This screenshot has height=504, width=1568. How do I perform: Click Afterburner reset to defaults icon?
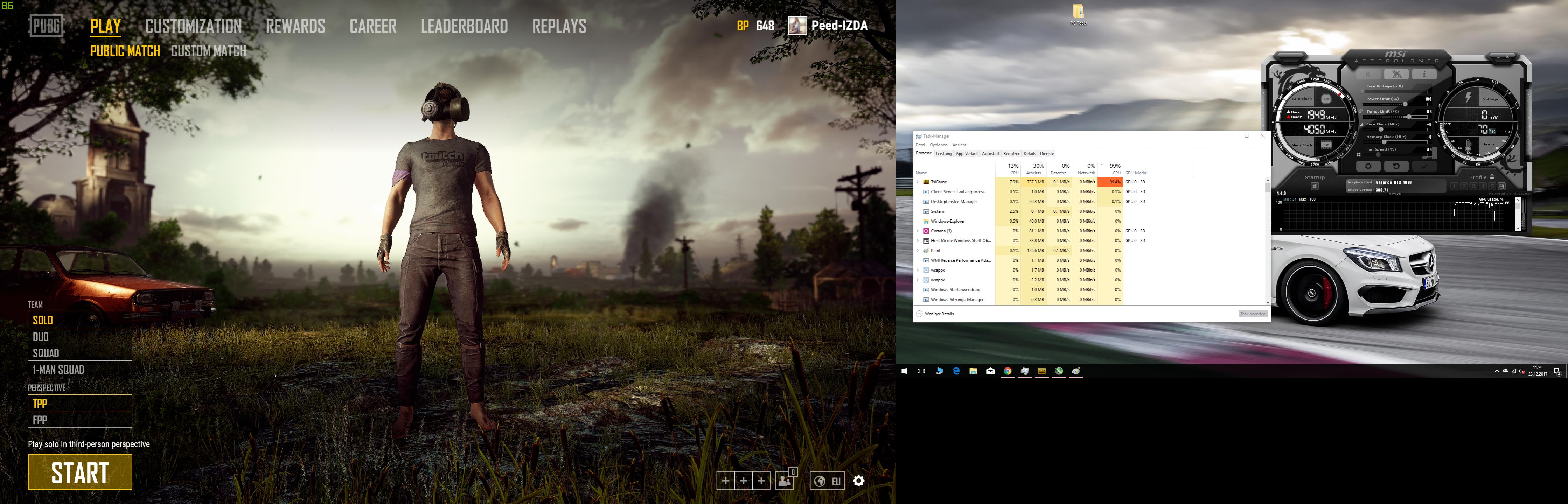pyautogui.click(x=1396, y=166)
